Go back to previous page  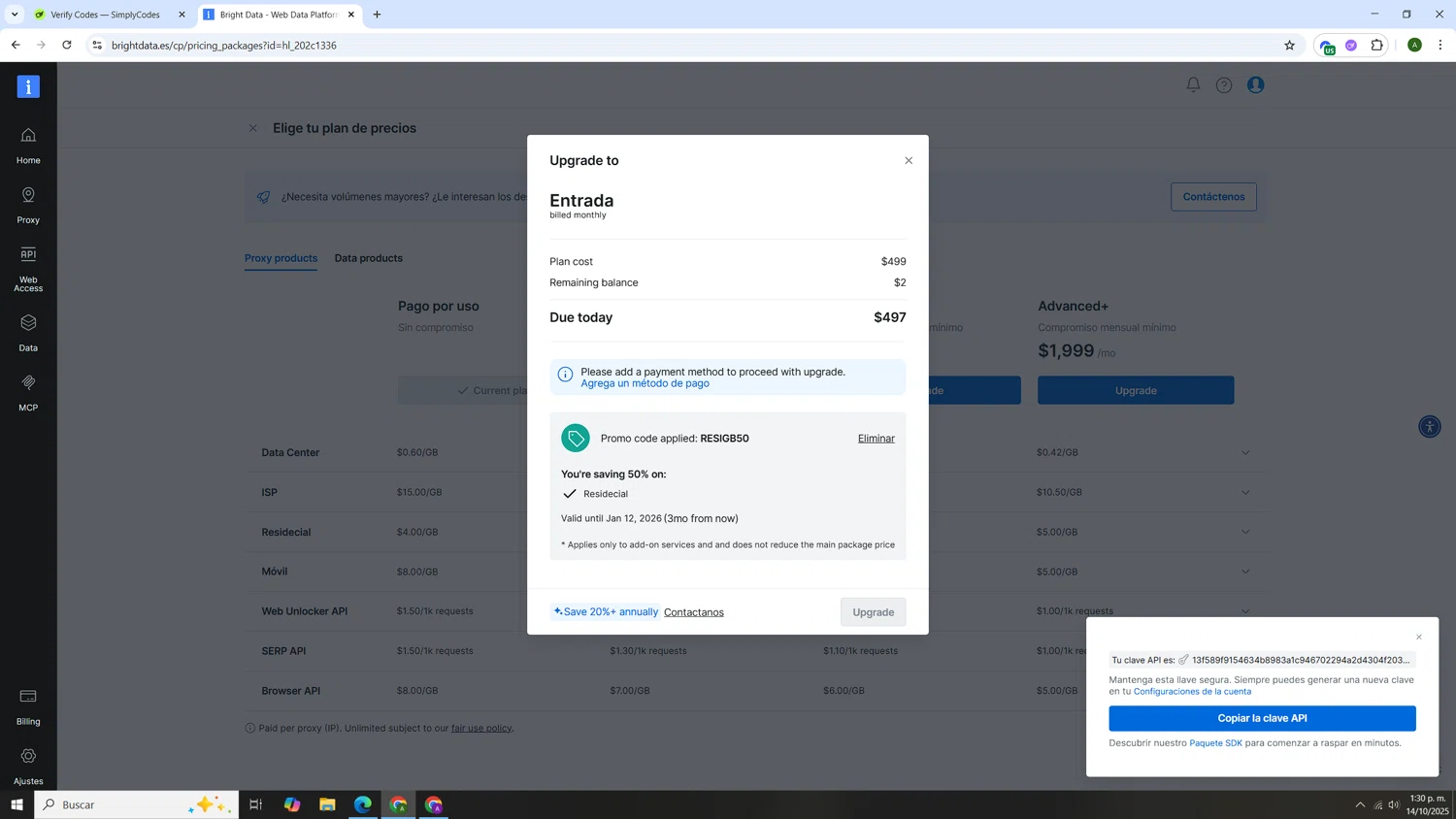(16, 45)
